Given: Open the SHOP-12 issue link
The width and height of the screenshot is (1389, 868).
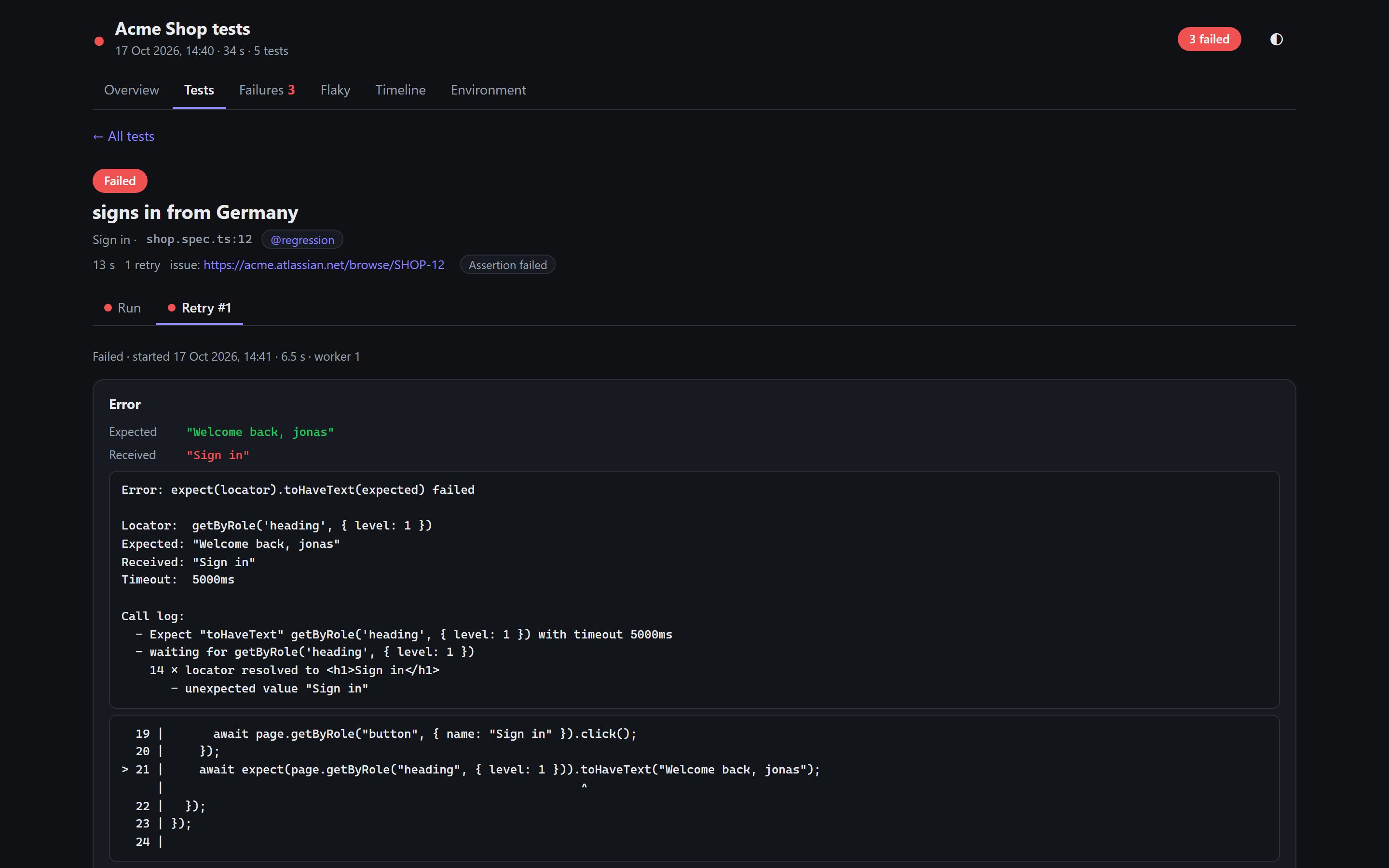Looking at the screenshot, I should pyautogui.click(x=324, y=265).
